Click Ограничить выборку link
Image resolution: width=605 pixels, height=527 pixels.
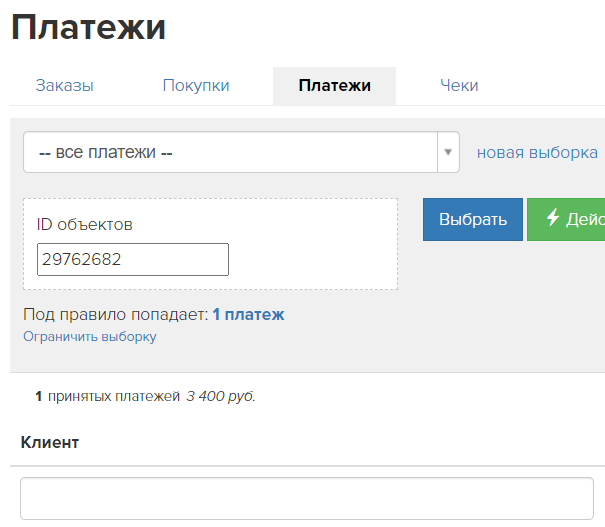[x=90, y=336]
